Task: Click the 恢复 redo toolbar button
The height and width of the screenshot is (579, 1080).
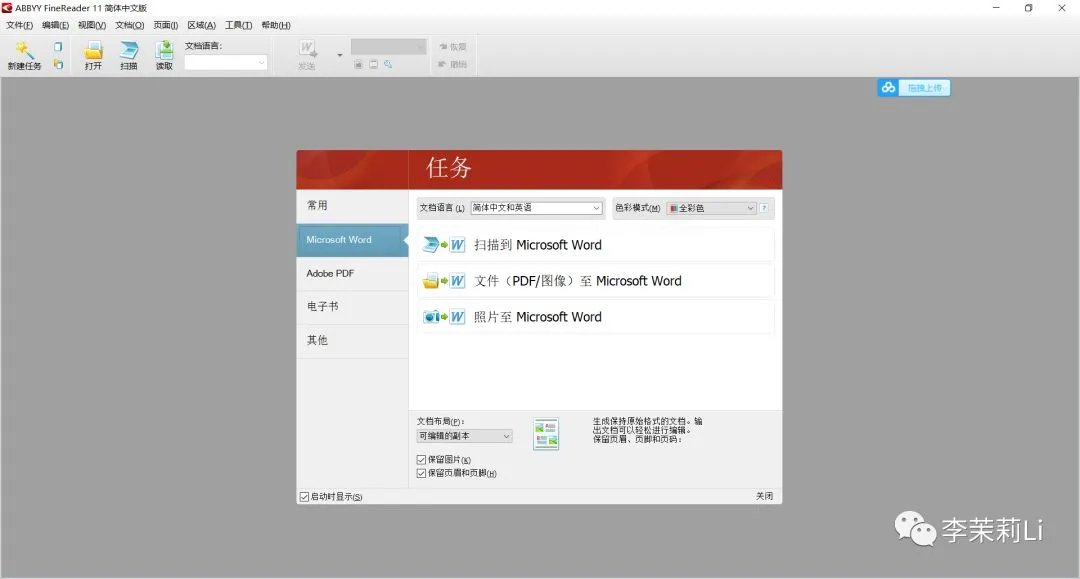Action: [x=453, y=47]
